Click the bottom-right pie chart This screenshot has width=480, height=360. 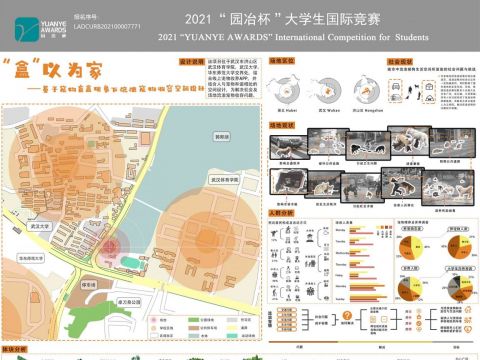pos(460,288)
